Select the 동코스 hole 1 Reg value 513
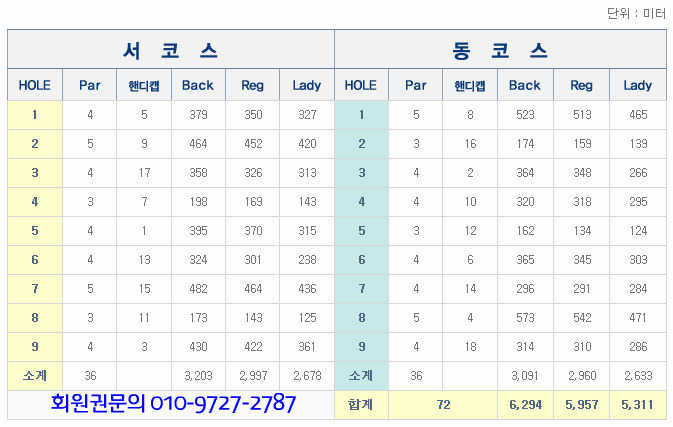This screenshot has width=673, height=427. point(582,115)
